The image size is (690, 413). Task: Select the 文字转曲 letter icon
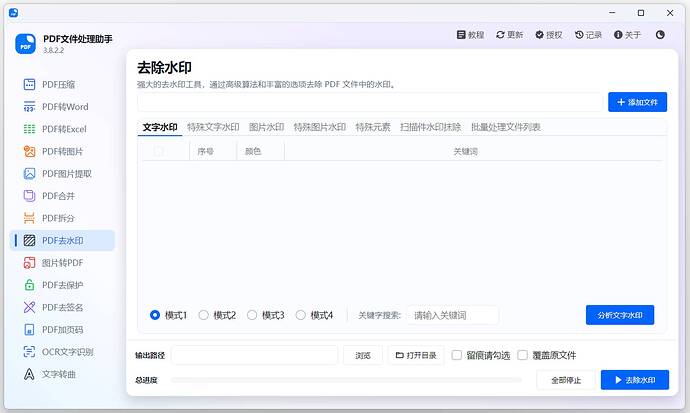click(x=29, y=374)
